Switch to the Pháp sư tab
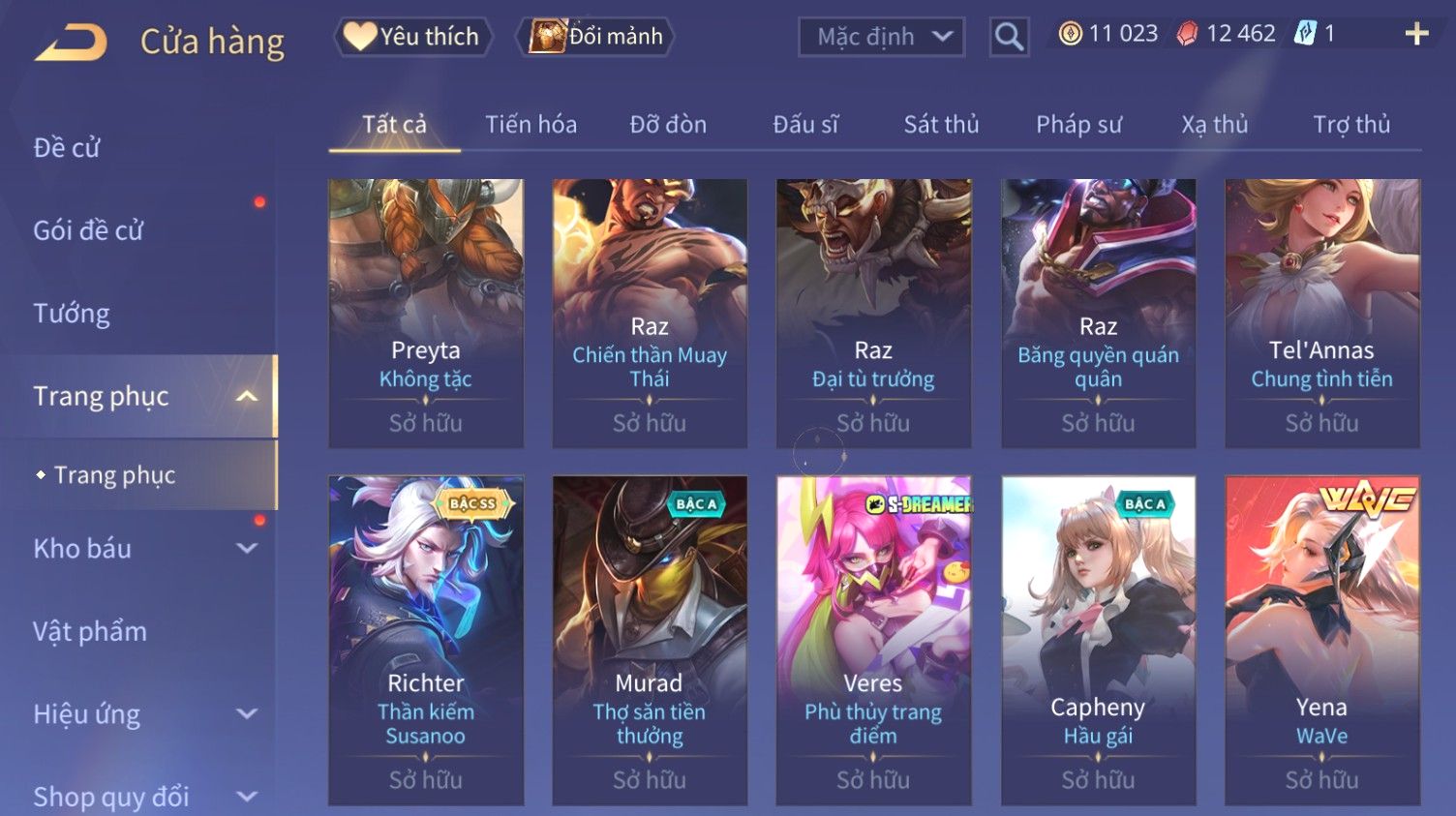 pos(1078,125)
